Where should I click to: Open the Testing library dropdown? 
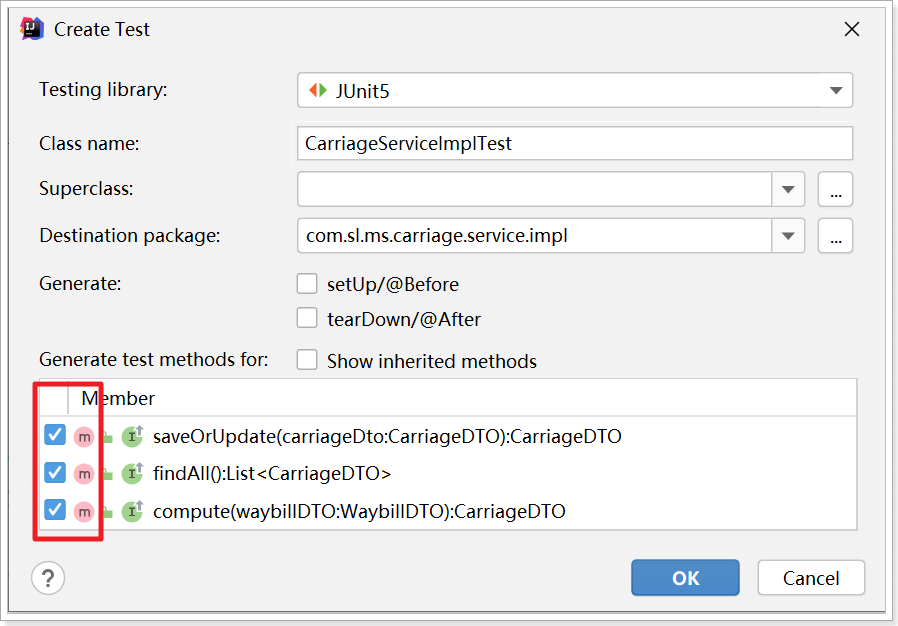(836, 91)
